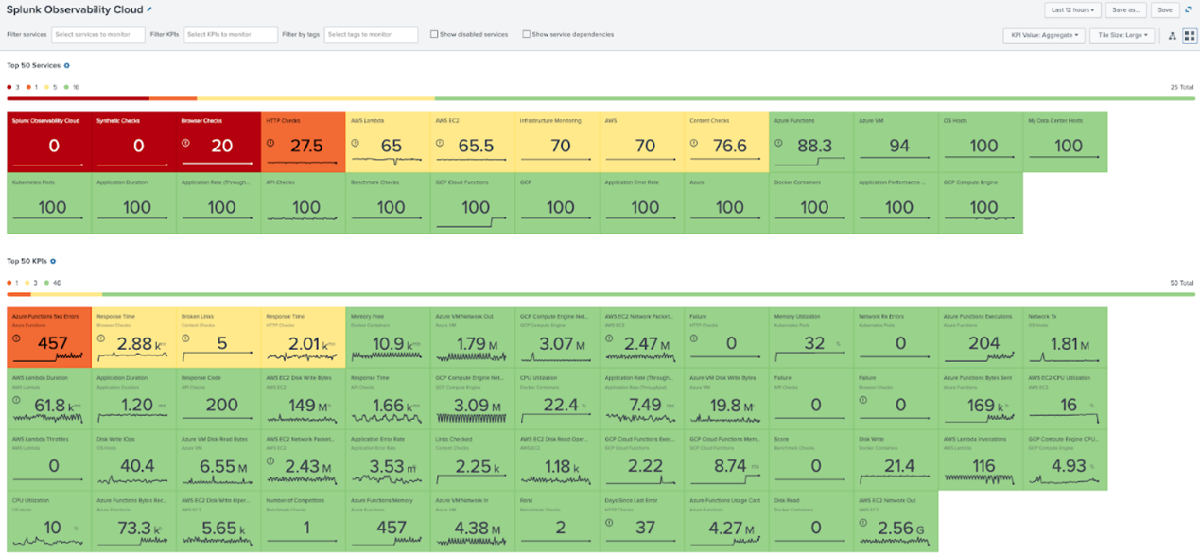
Task: Click the pencil icon beside the dashboard title
Action: tap(150, 9)
